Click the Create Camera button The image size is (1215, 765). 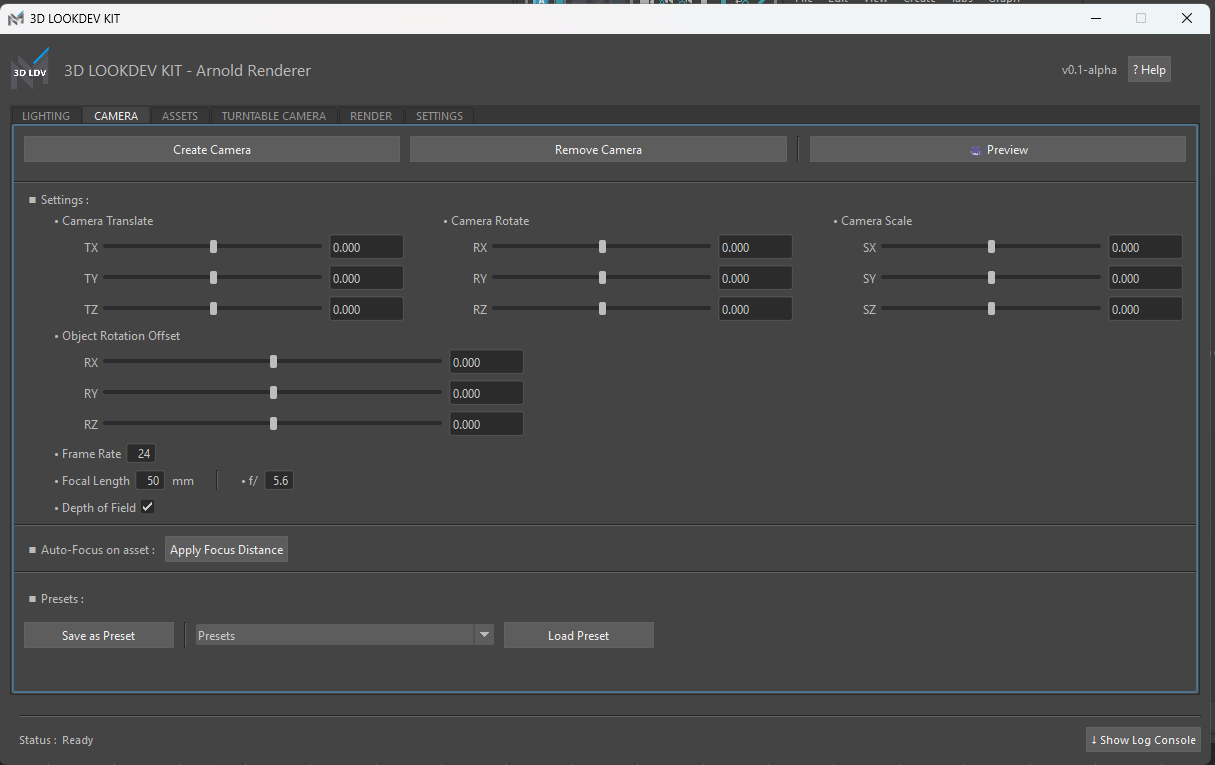(212, 150)
